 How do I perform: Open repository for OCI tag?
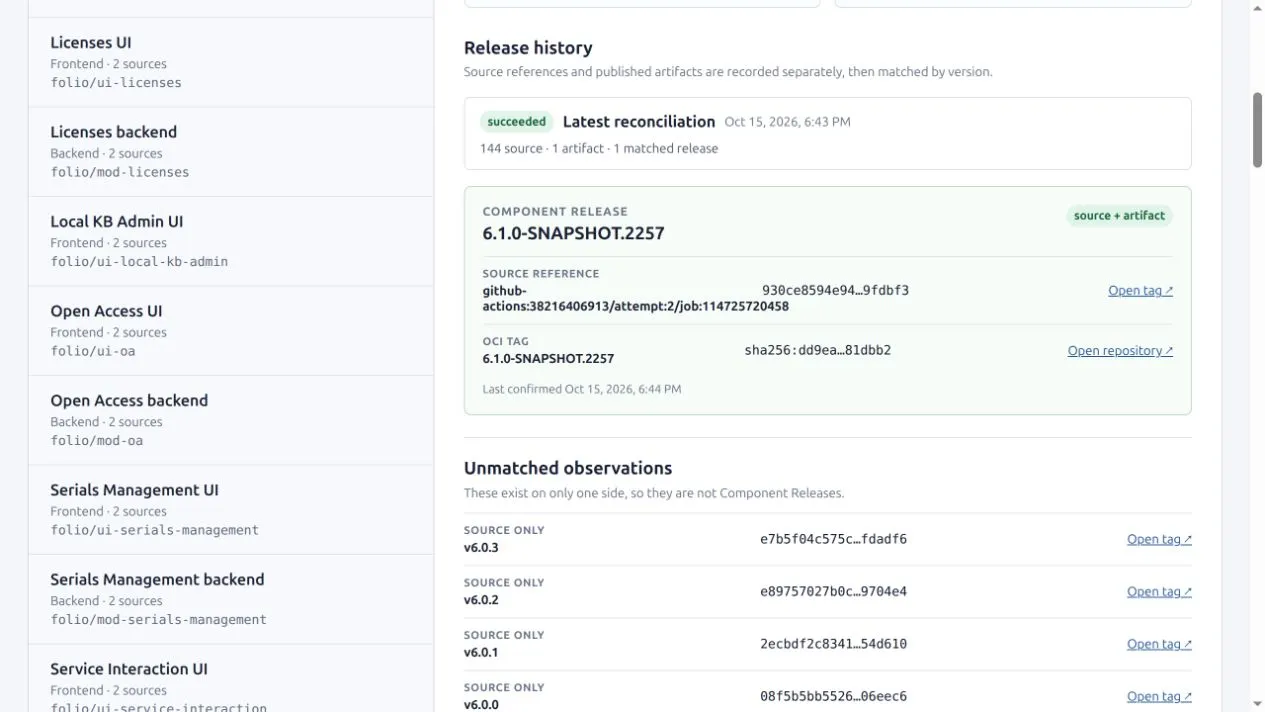pyautogui.click(x=1120, y=351)
